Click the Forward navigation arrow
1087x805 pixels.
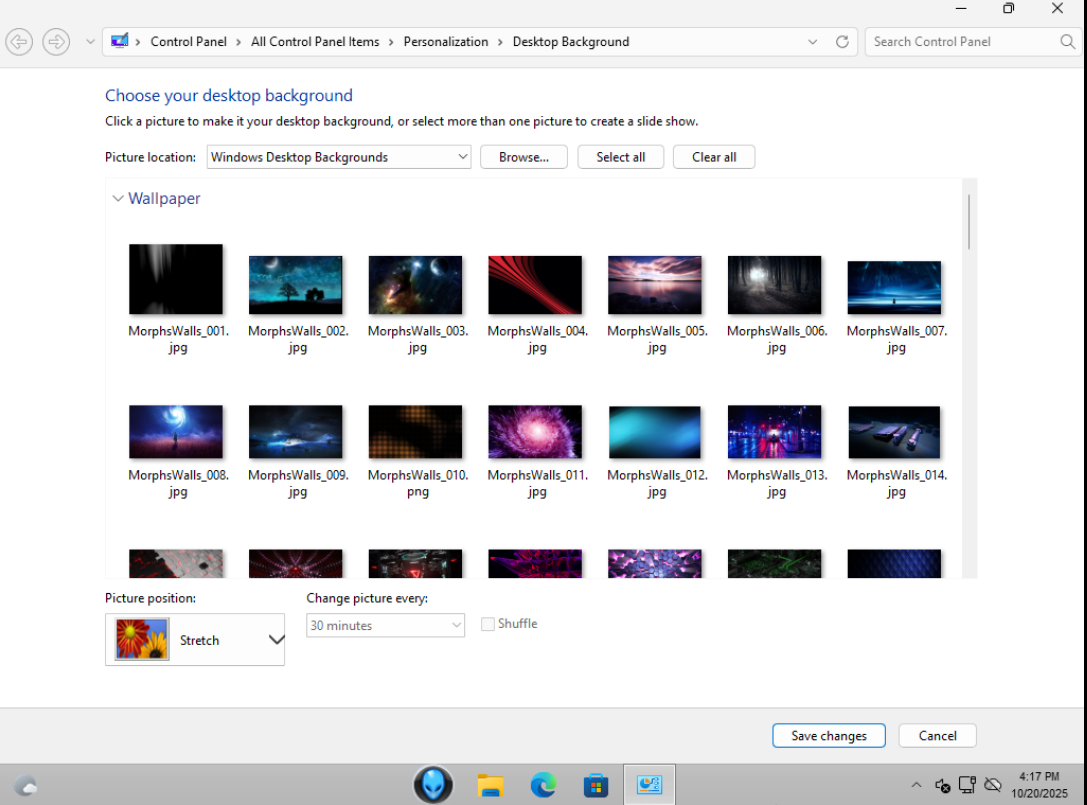point(56,42)
